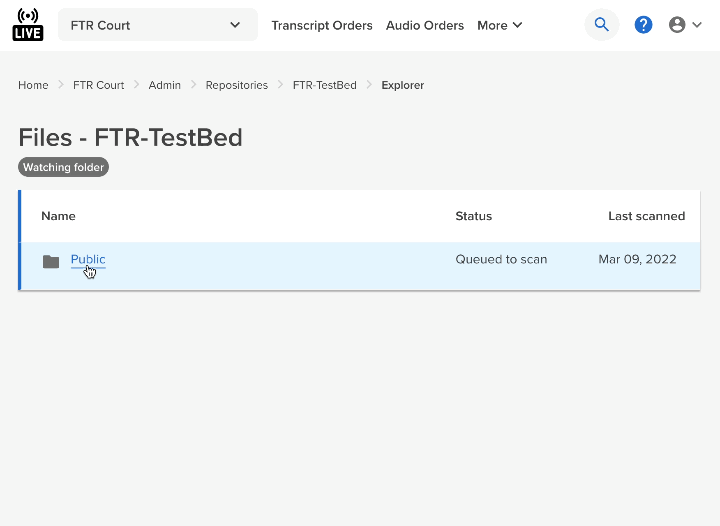
Task: Click the Last scanned column header
Action: [647, 216]
